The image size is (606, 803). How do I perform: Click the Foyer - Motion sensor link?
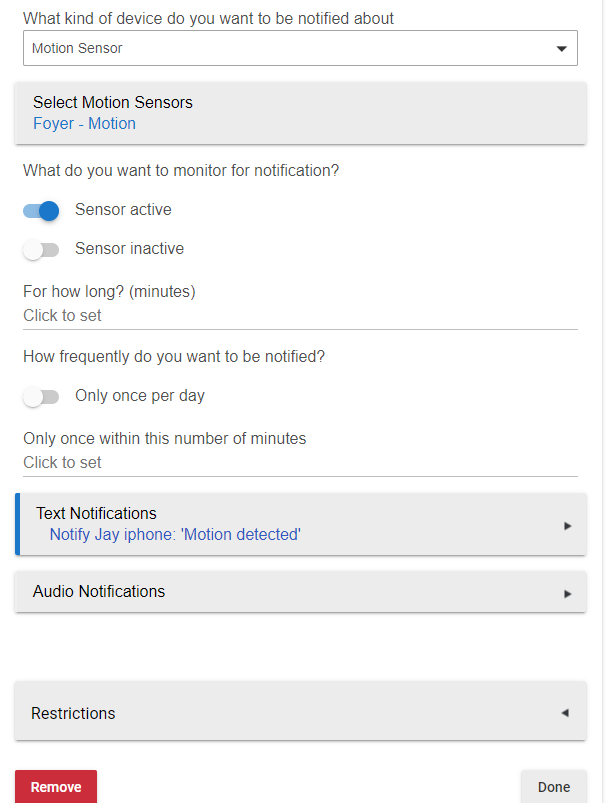84,124
